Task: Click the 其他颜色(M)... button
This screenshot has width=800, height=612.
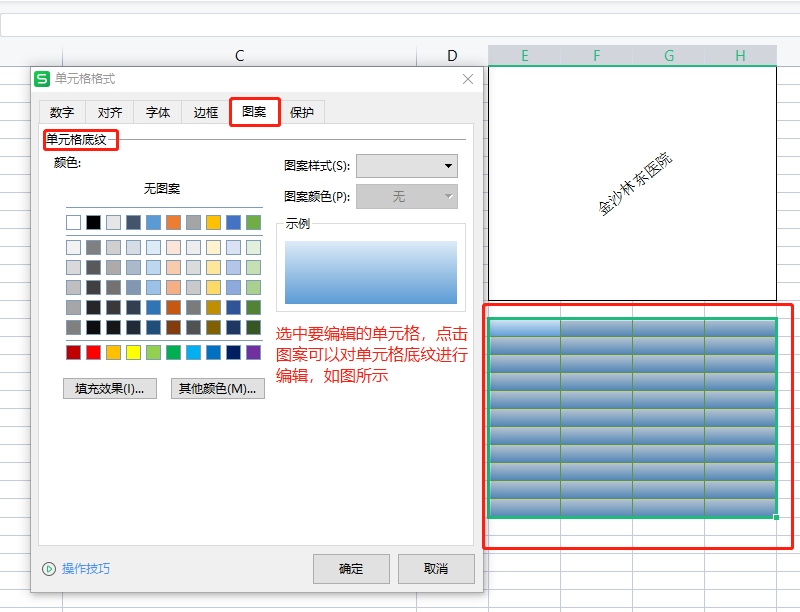Action: click(x=217, y=389)
